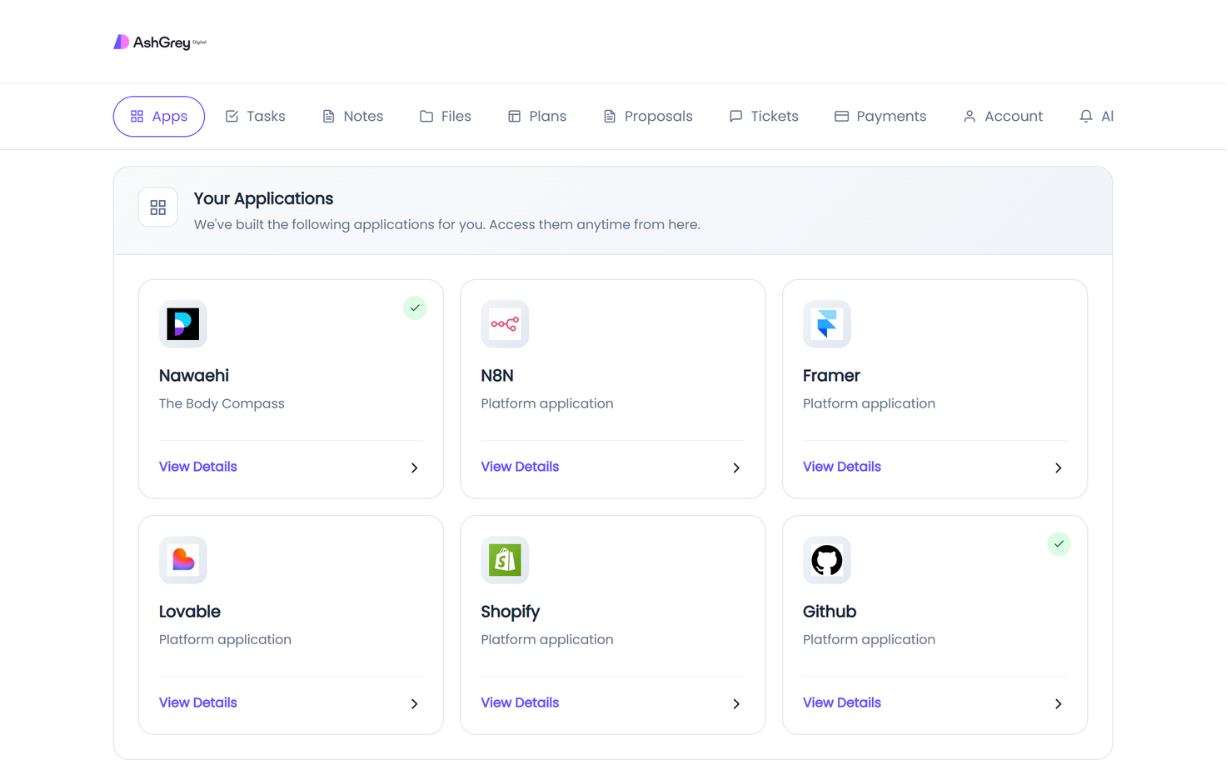1228x780 pixels.
Task: Expand Nawaehi details using chevron arrow
Action: click(x=414, y=468)
